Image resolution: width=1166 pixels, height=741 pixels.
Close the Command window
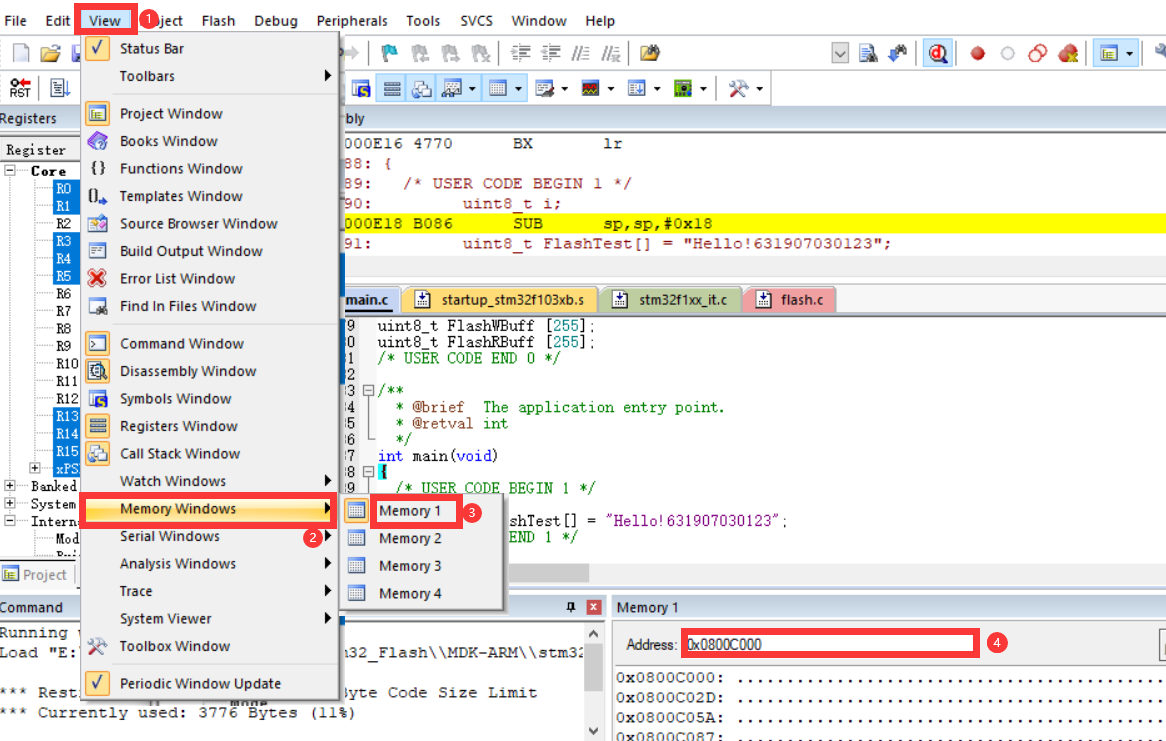point(593,607)
